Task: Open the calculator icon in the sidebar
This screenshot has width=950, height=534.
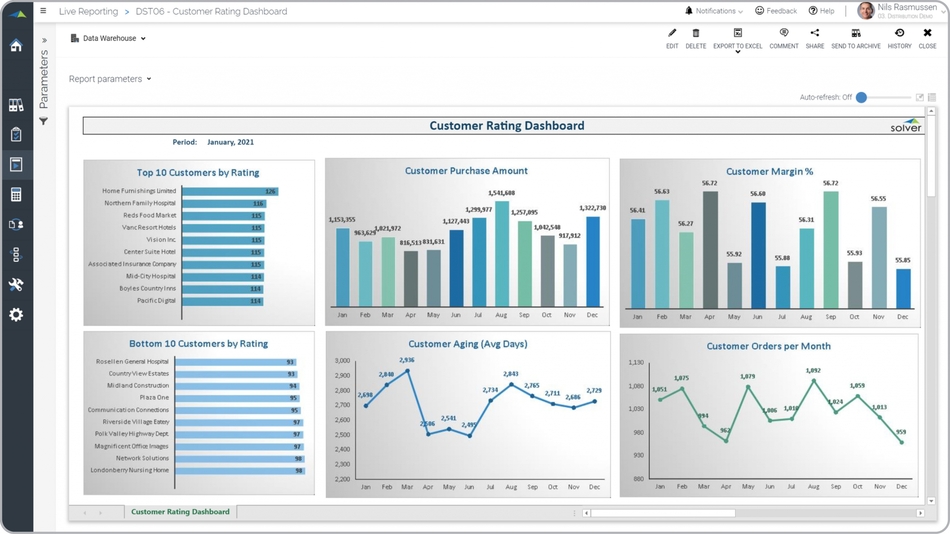Action: (16, 195)
